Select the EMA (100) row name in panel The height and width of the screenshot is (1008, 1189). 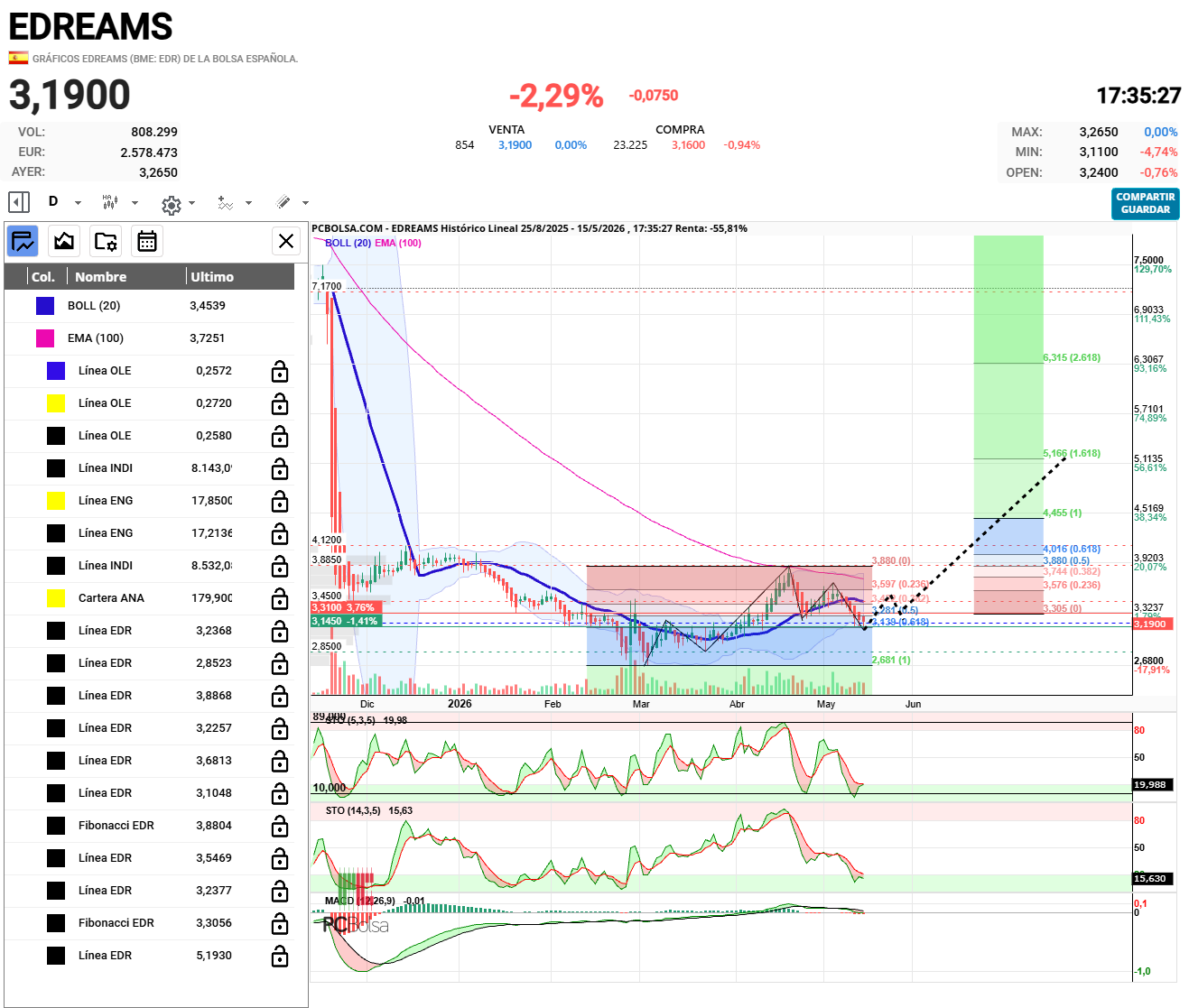tap(96, 338)
